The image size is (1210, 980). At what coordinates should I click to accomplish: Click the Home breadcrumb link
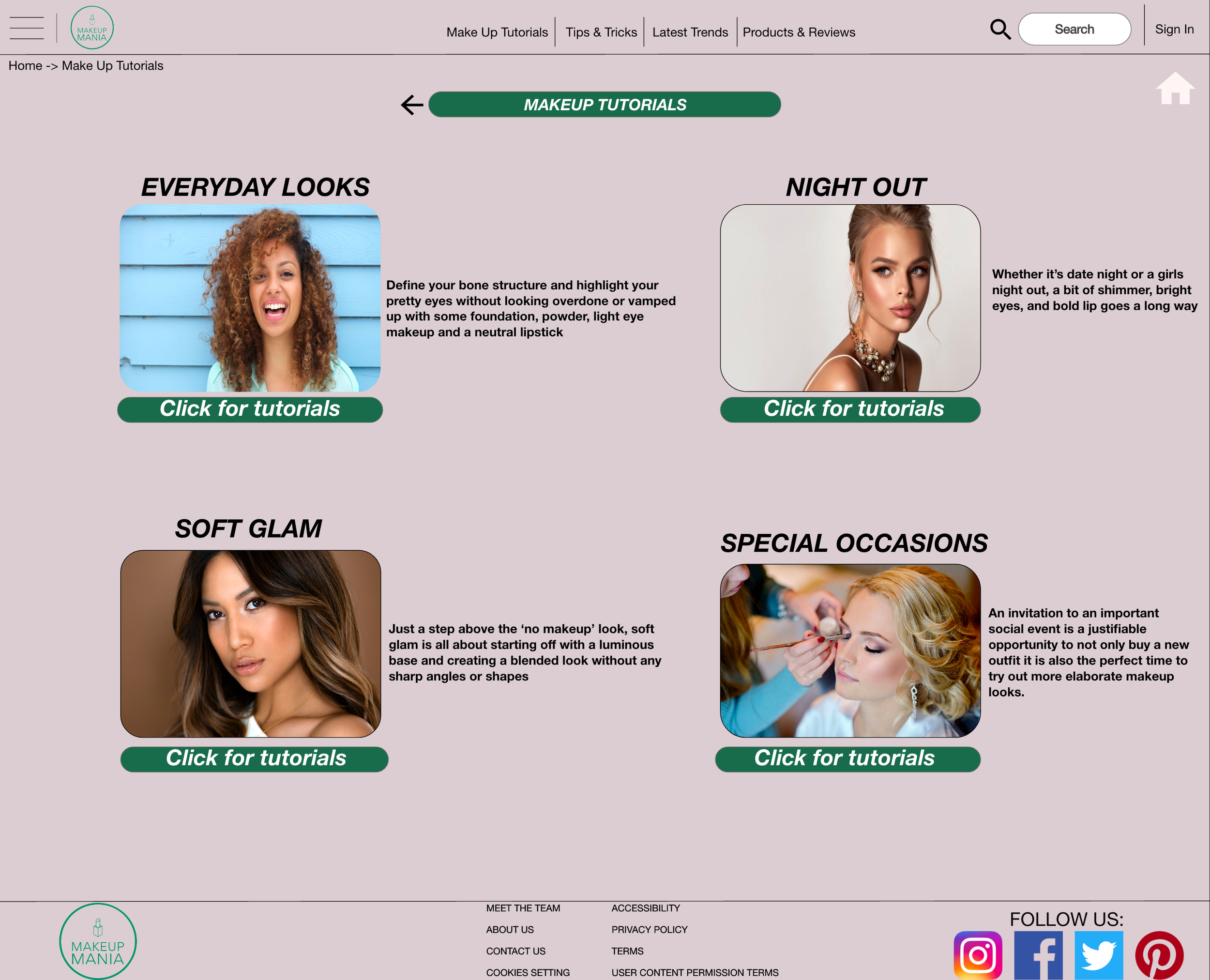[x=25, y=66]
